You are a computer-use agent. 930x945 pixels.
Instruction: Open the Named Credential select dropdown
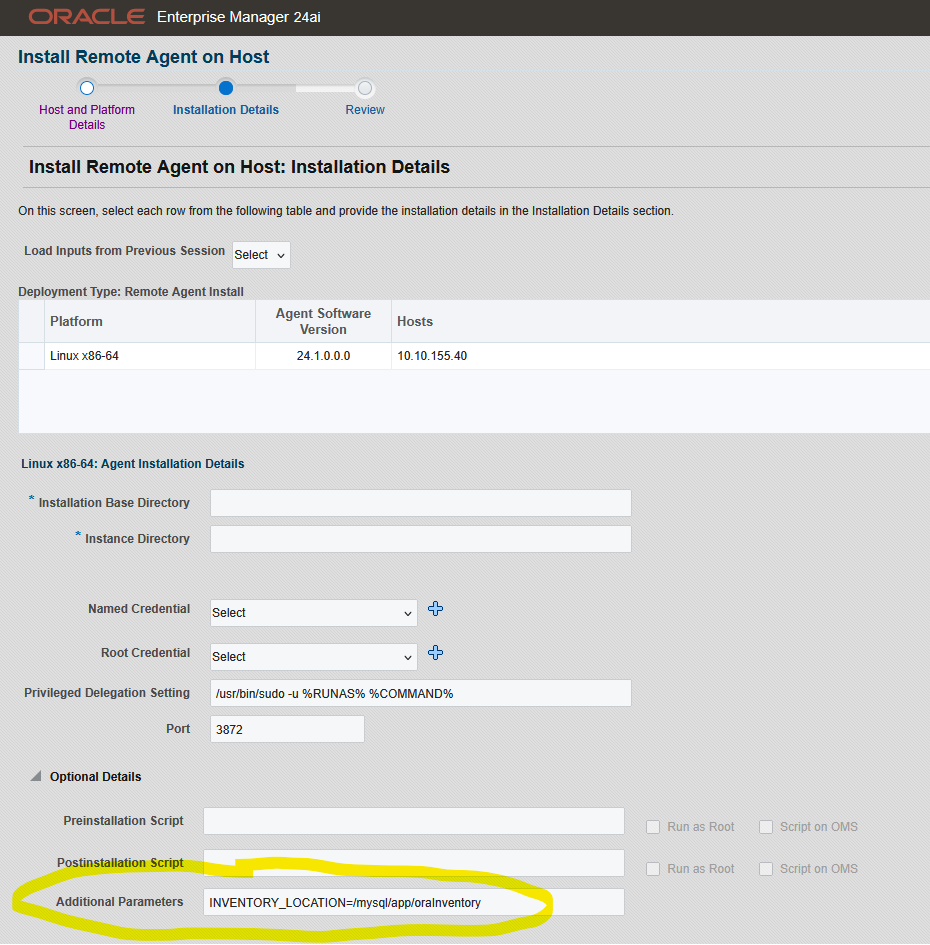(x=314, y=613)
